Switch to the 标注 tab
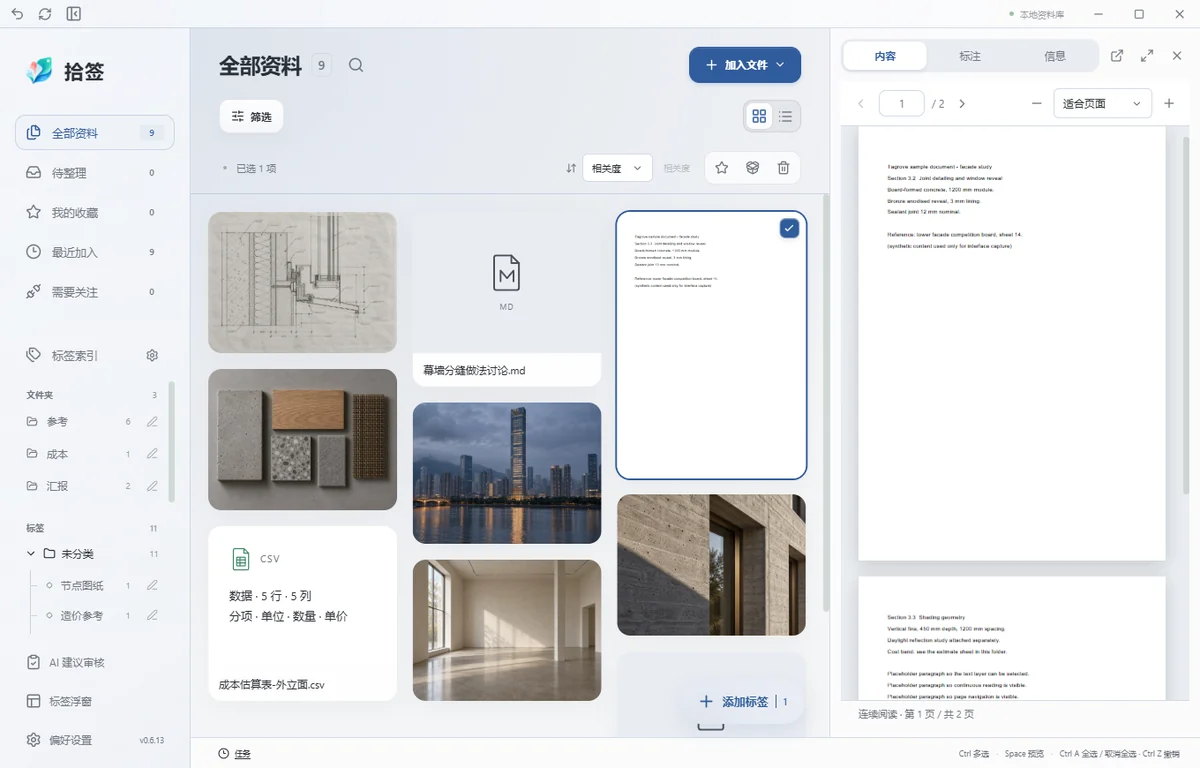 [970, 56]
